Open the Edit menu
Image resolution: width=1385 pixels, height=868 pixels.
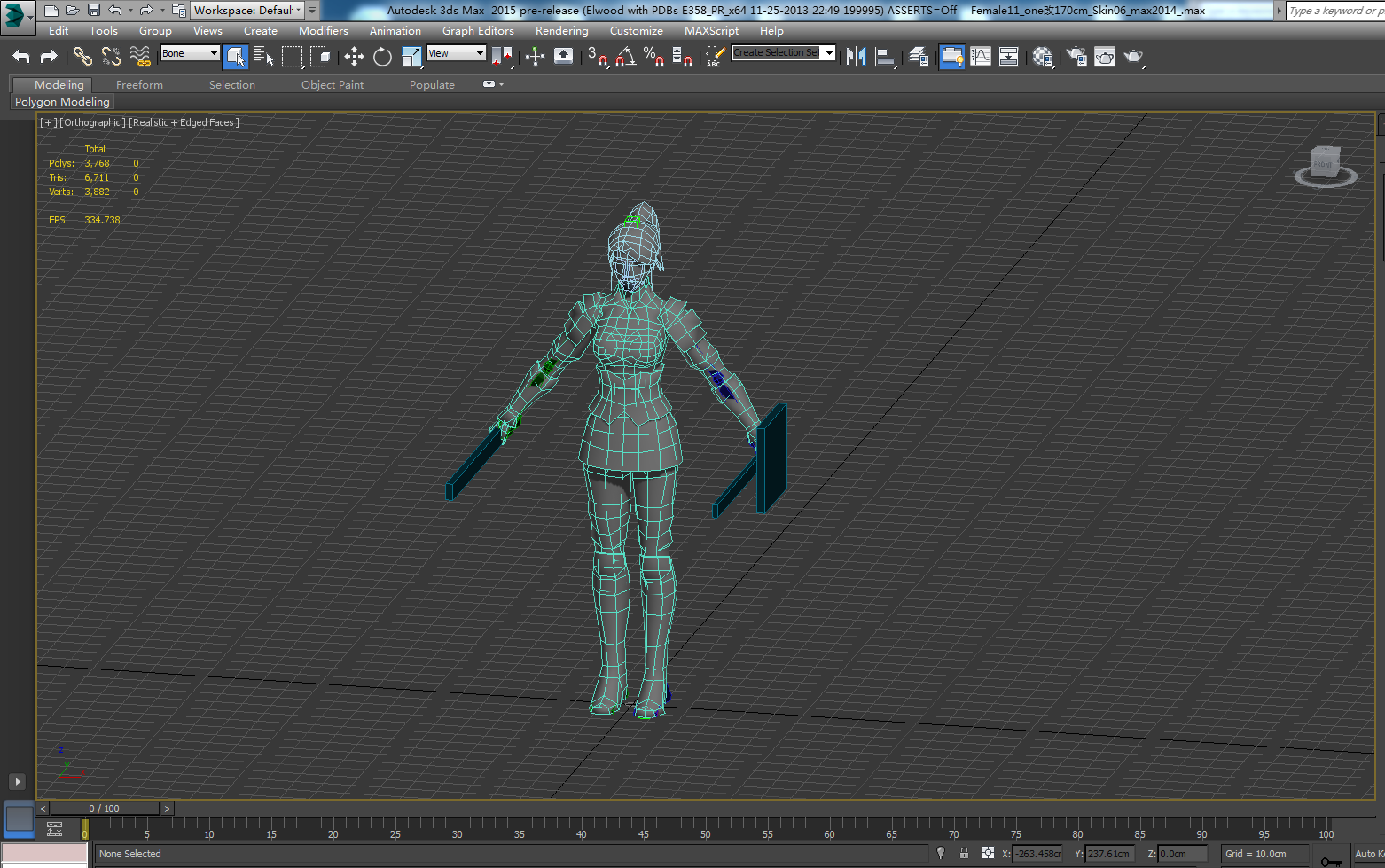pos(59,31)
